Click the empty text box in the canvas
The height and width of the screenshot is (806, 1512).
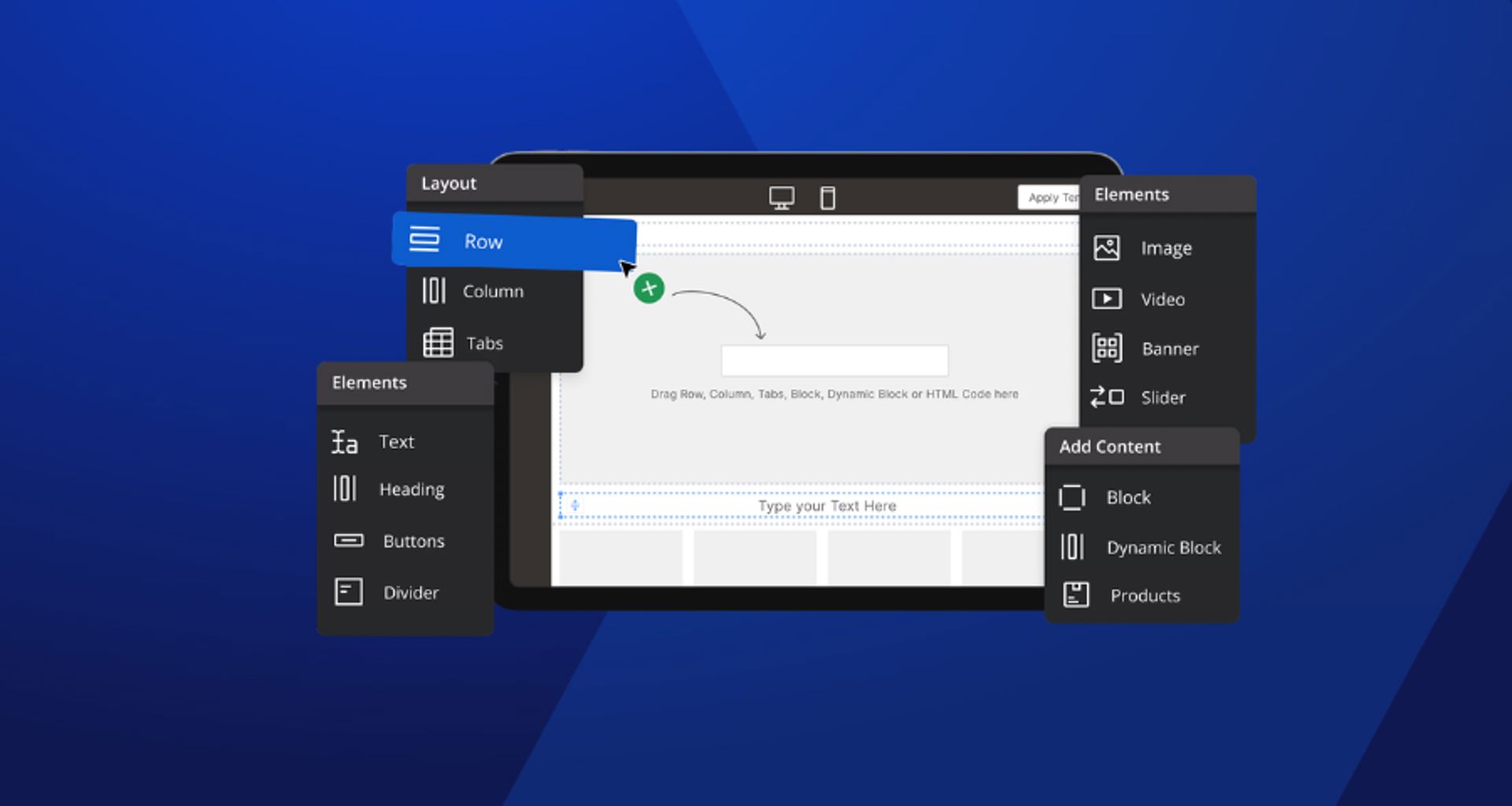point(834,360)
